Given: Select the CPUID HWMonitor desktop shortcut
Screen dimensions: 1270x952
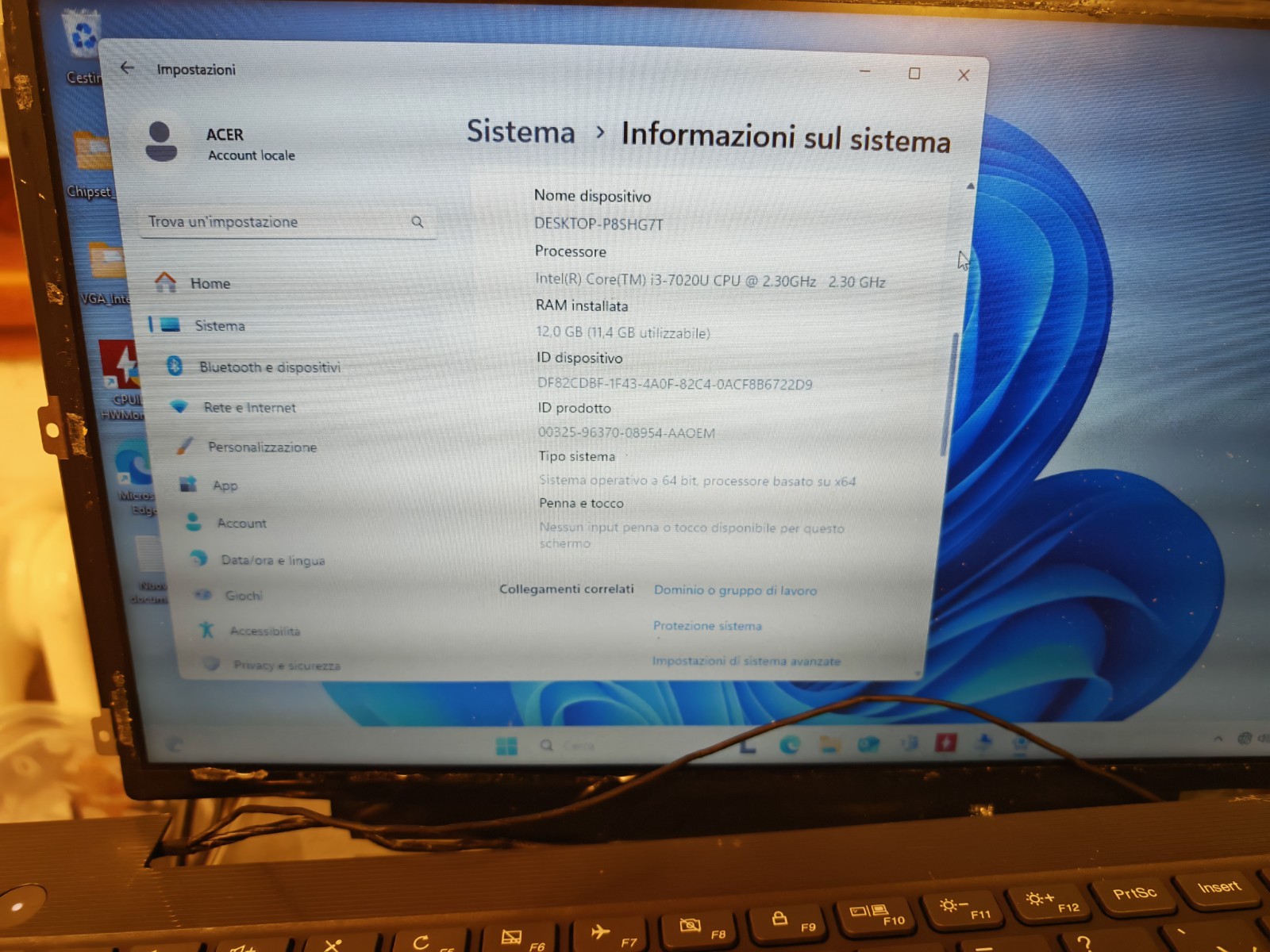Looking at the screenshot, I should 122,379.
